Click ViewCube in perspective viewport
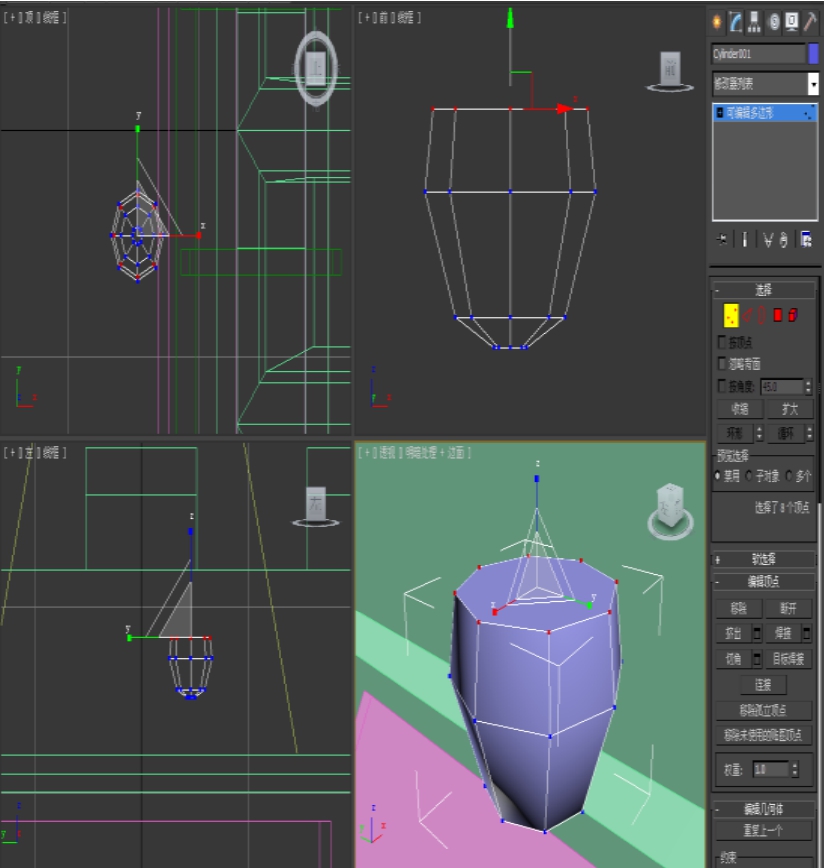The width and height of the screenshot is (824, 868). click(x=670, y=510)
